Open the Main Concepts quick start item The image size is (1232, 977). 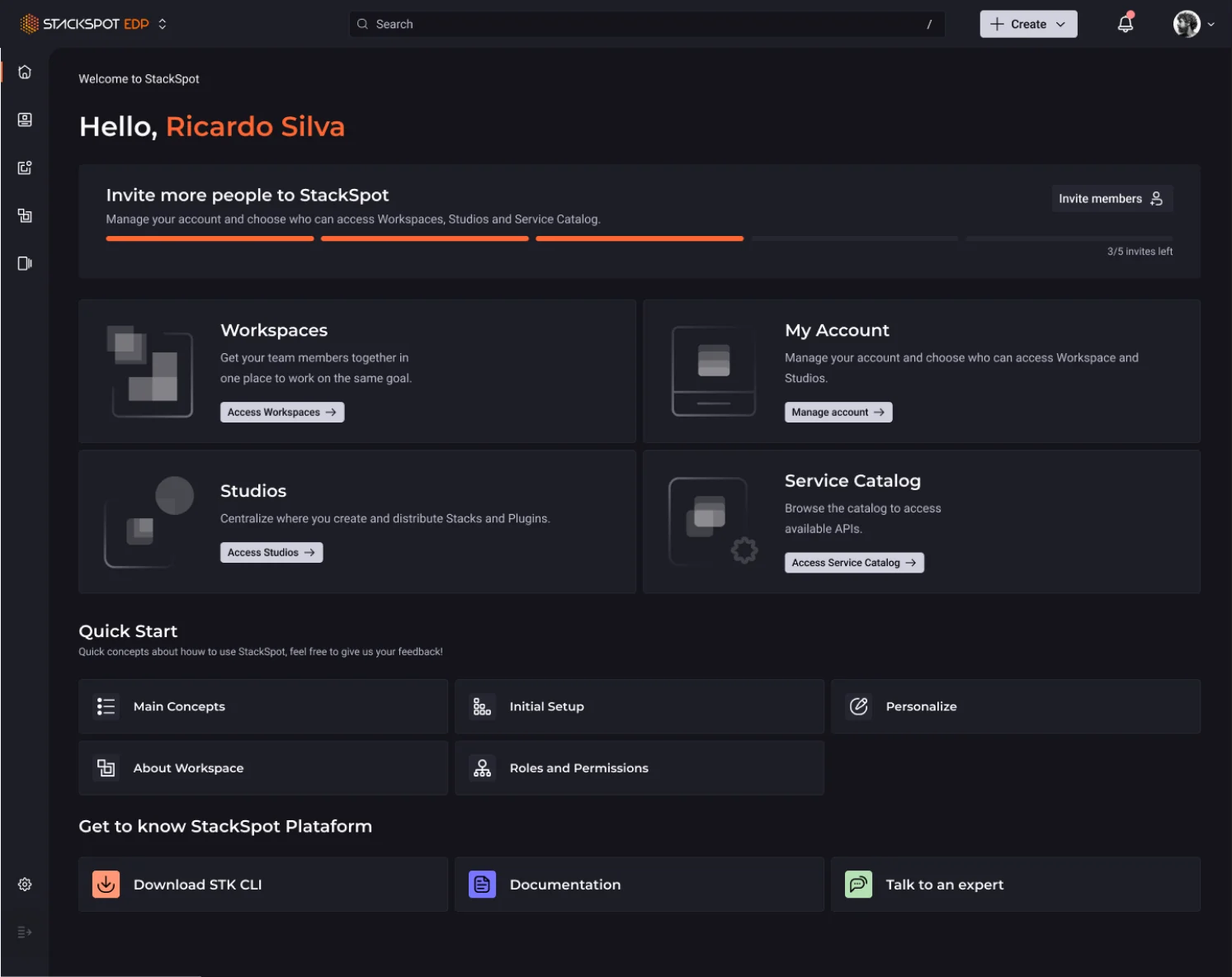pyautogui.click(x=263, y=706)
